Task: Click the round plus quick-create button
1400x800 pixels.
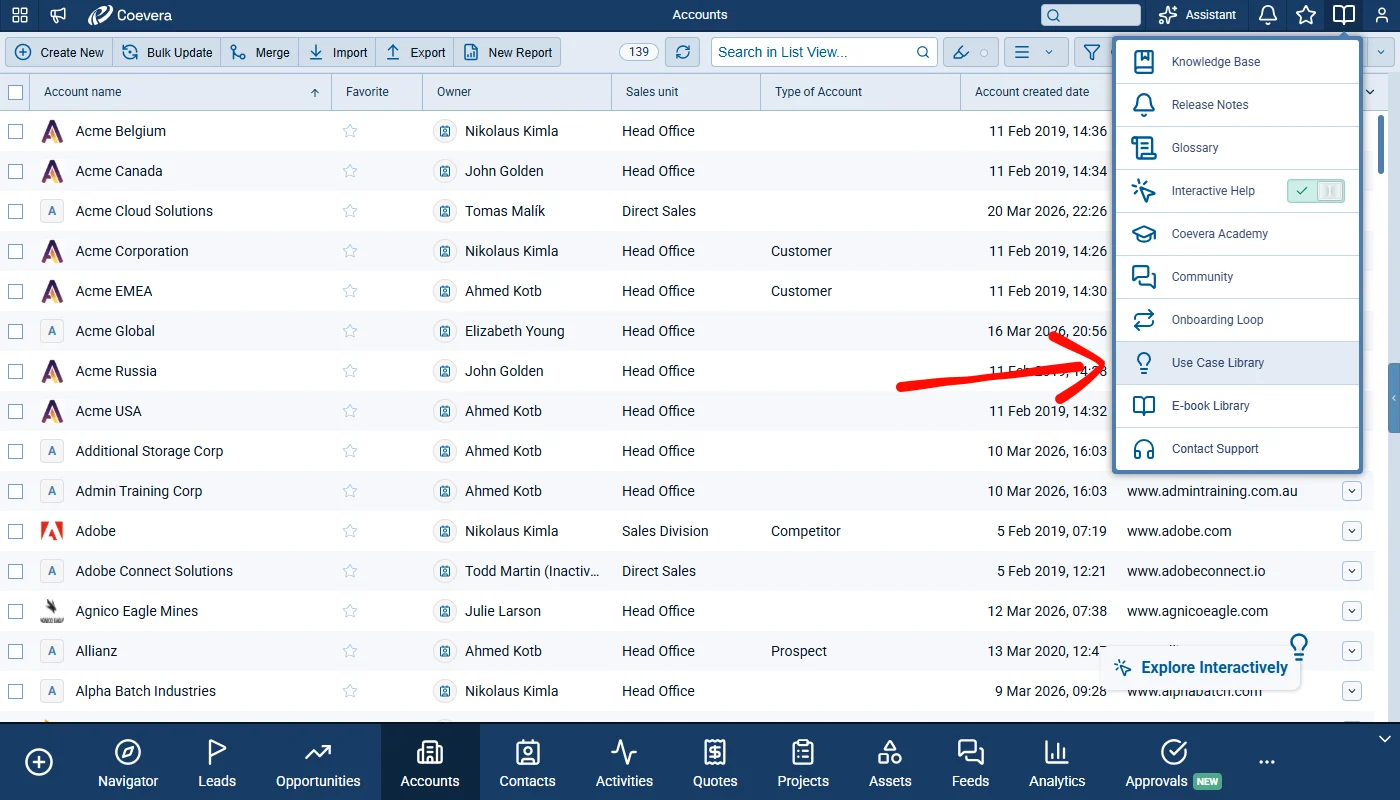Action: tap(39, 762)
